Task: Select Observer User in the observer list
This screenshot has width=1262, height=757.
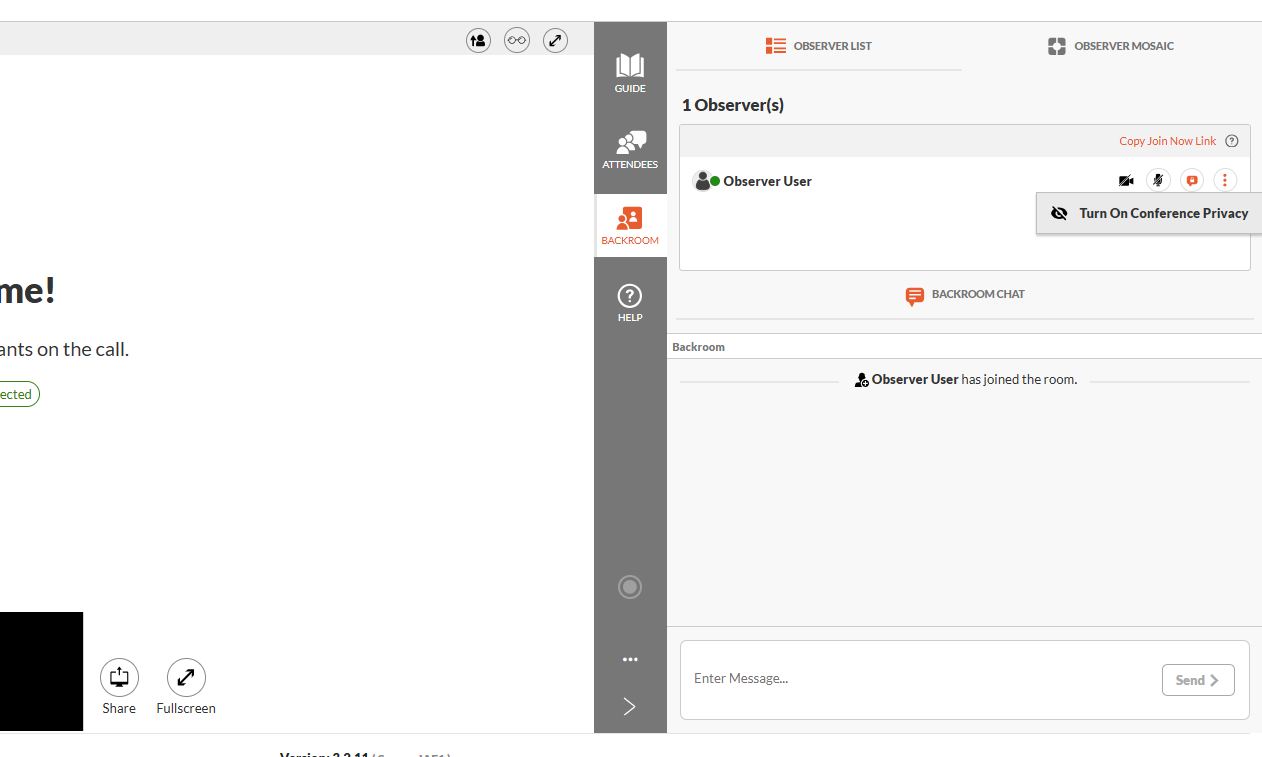Action: click(767, 181)
